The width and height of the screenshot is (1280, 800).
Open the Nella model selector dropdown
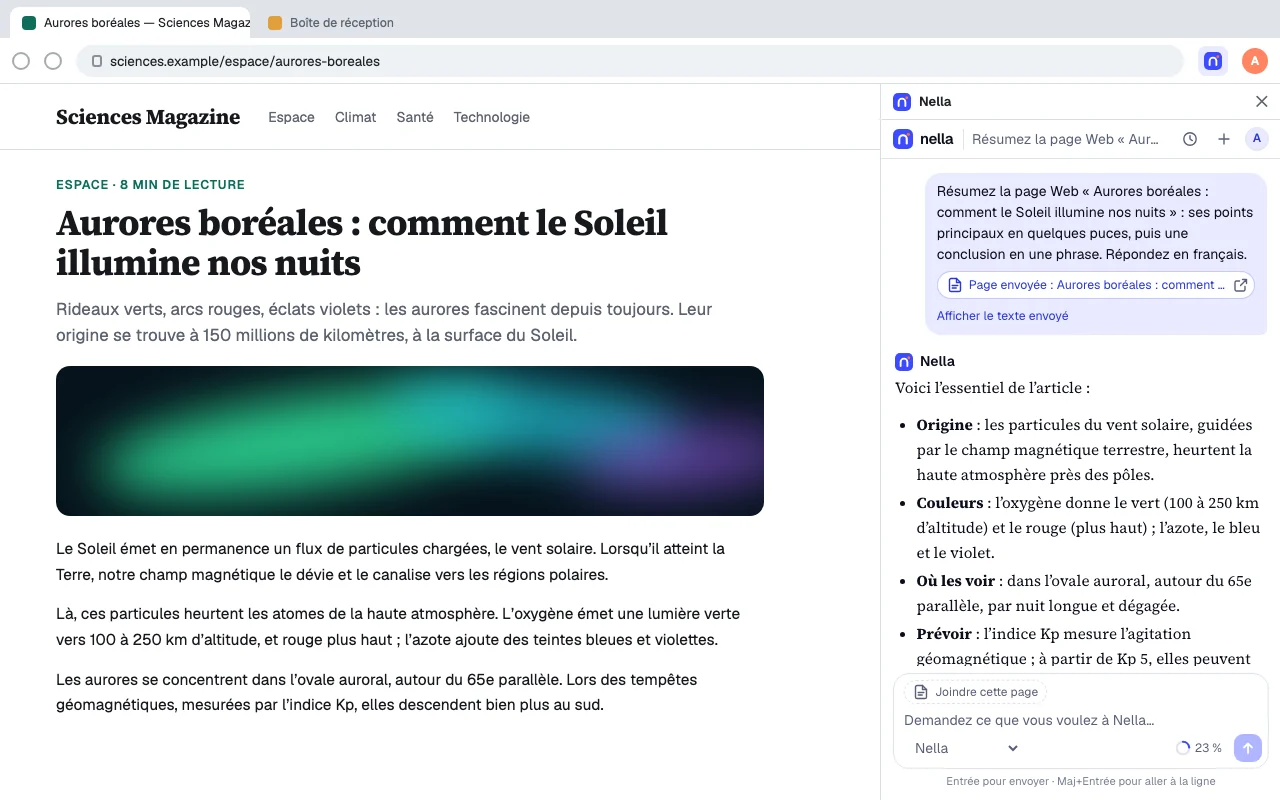[x=966, y=748]
